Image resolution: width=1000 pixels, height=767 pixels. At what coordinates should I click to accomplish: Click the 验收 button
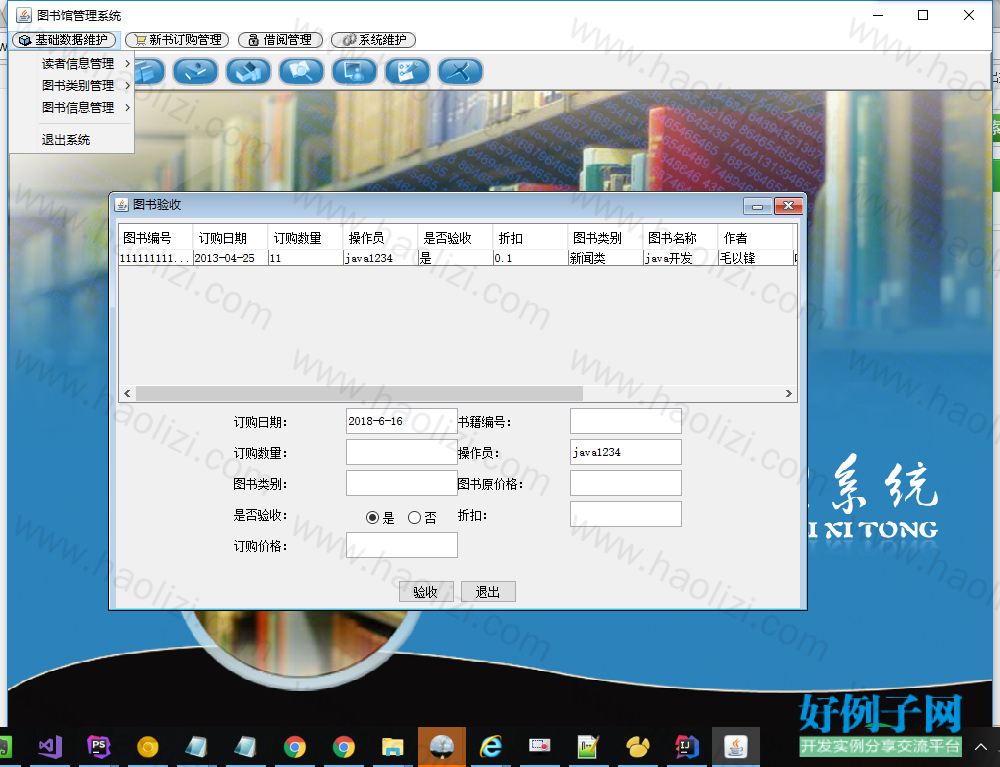point(426,592)
